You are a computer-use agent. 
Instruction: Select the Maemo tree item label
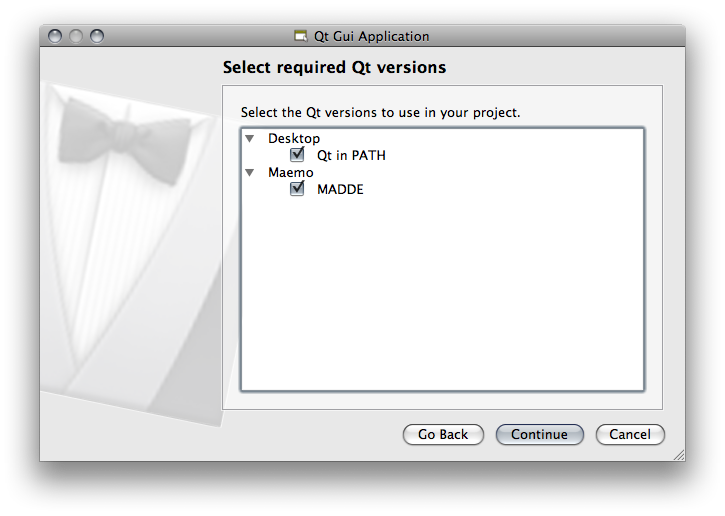coord(290,172)
